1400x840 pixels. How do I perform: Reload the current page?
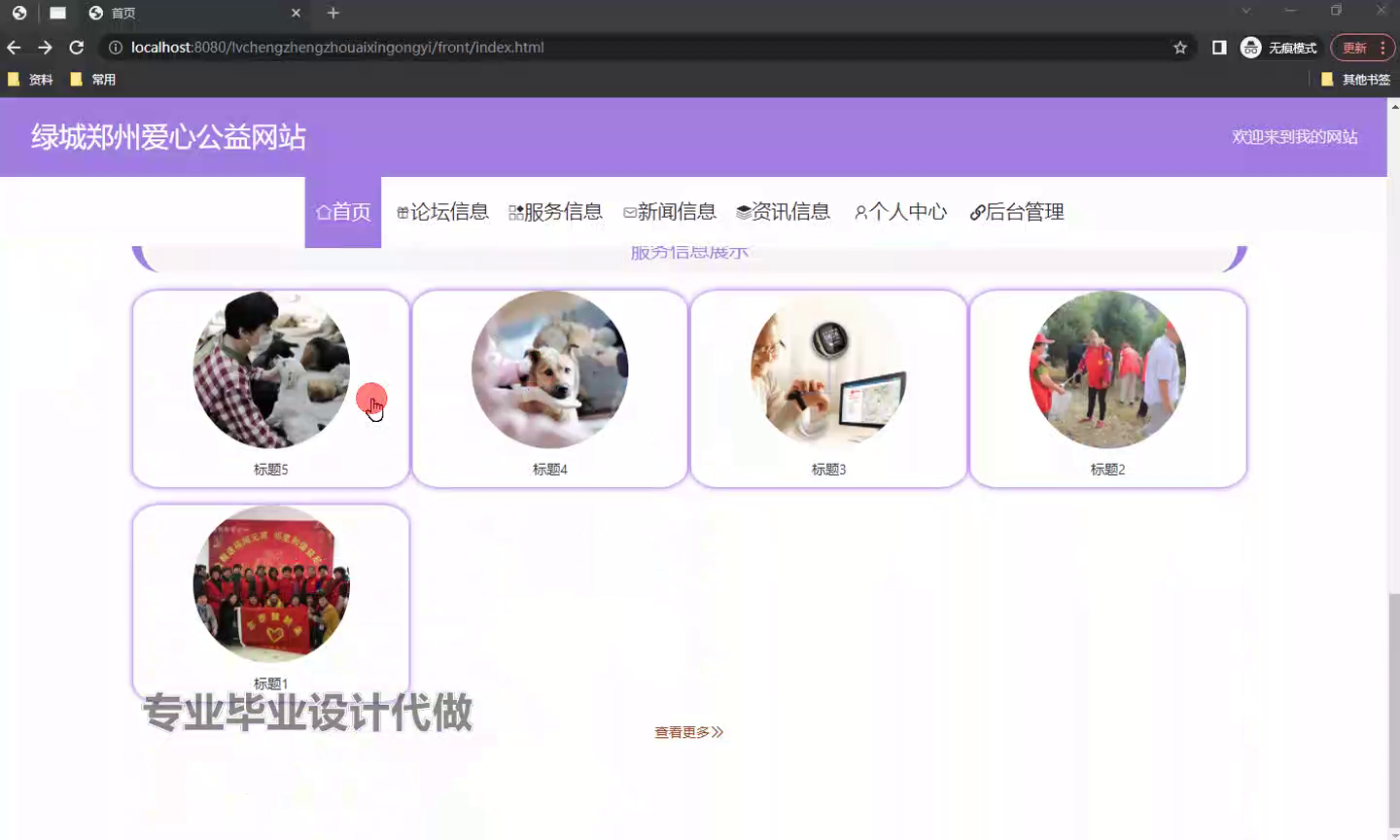[77, 48]
